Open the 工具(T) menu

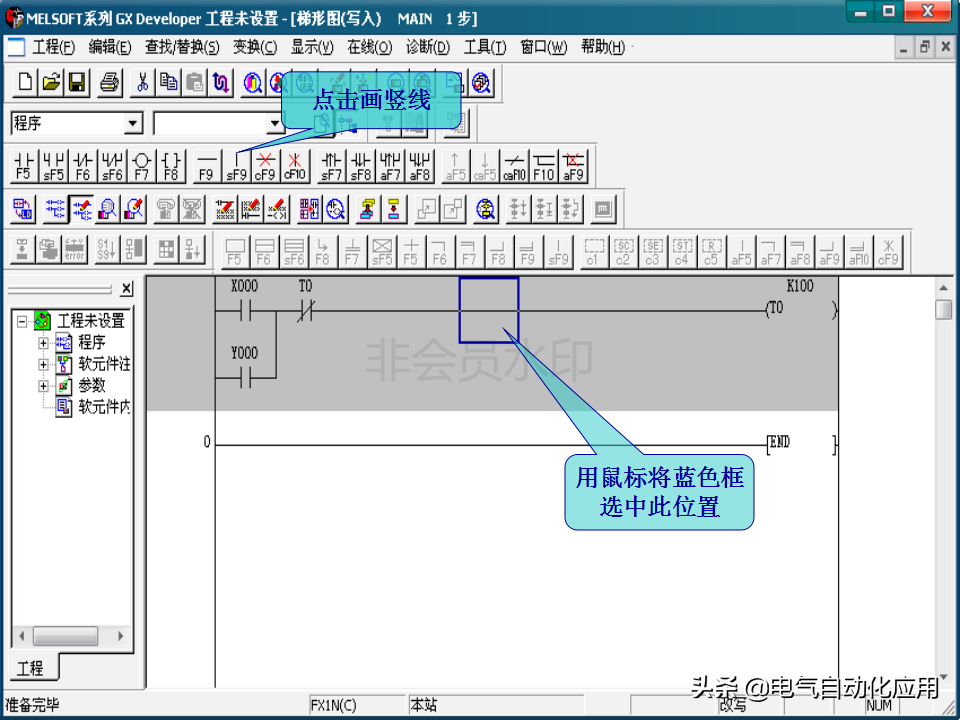485,47
